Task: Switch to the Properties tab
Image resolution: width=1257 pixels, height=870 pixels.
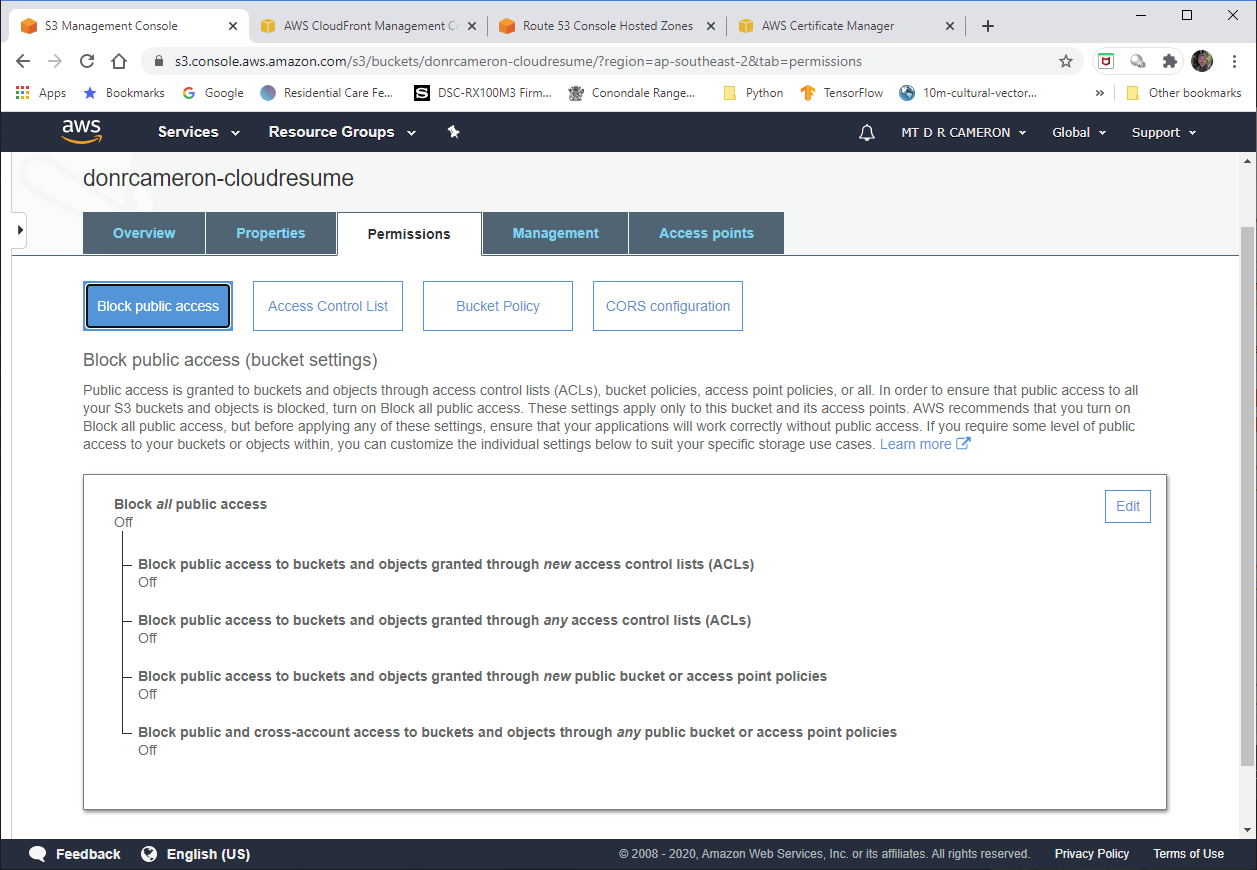Action: coord(271,233)
